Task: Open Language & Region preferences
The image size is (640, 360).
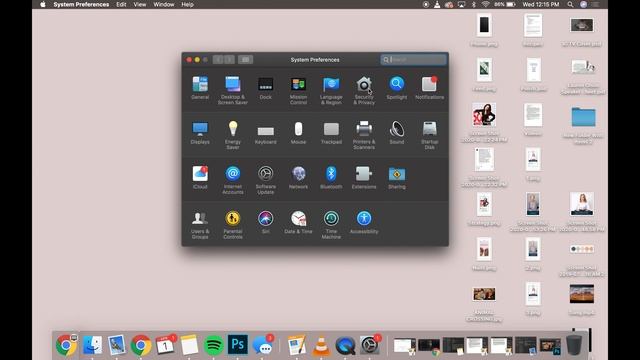Action: 331,90
